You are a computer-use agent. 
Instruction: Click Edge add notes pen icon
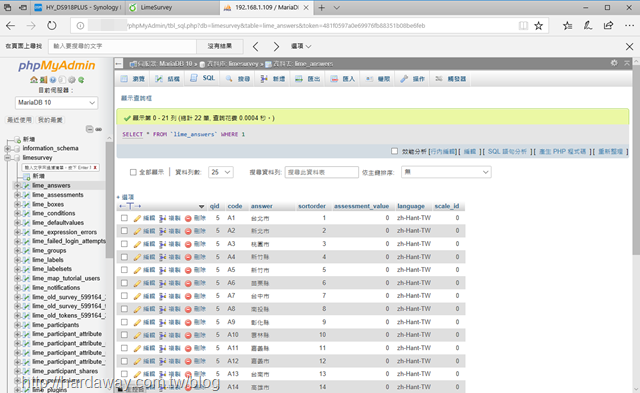tap(588, 26)
